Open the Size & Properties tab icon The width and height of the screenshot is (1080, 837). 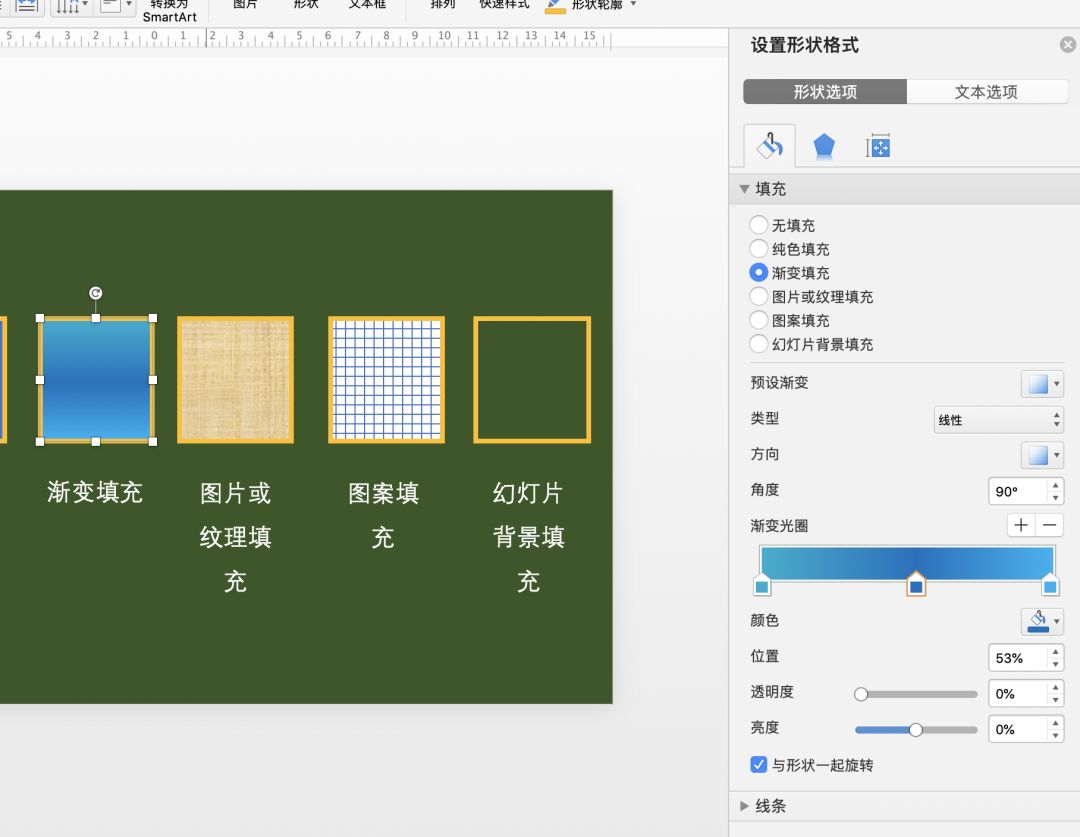click(x=878, y=146)
